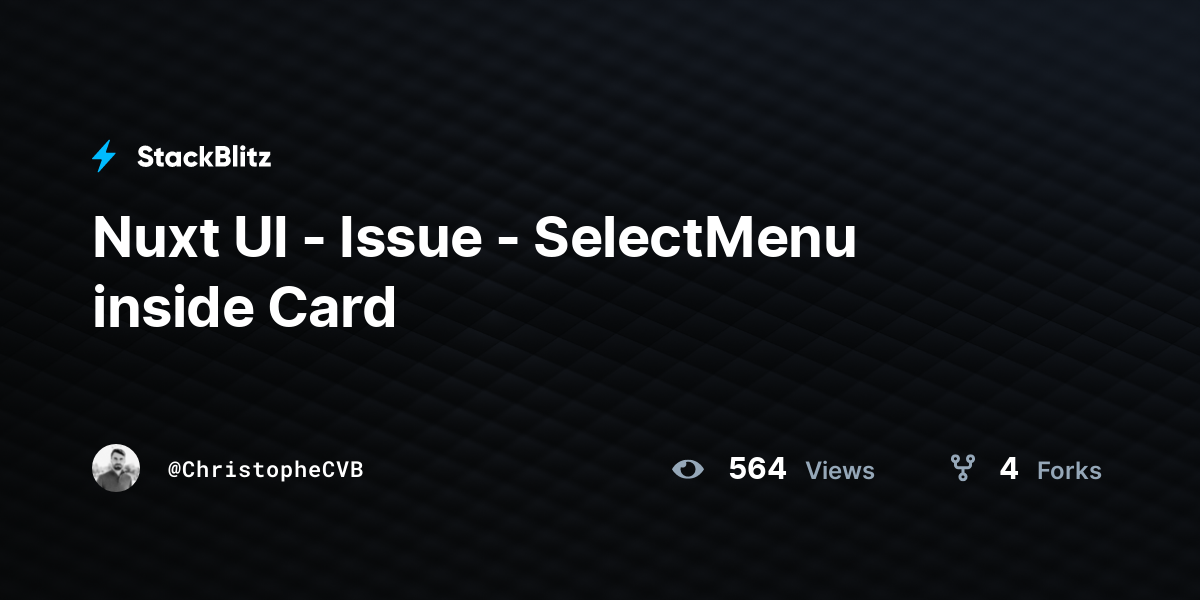This screenshot has width=1200, height=600.
Task: Click the word "Card" in the heading
Action: click(331, 308)
